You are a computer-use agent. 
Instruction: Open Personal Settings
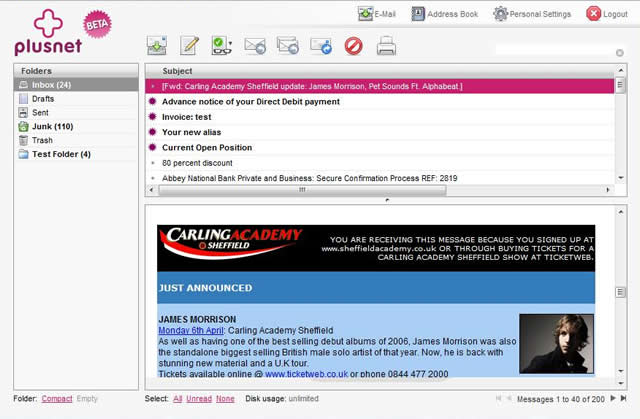click(x=532, y=14)
